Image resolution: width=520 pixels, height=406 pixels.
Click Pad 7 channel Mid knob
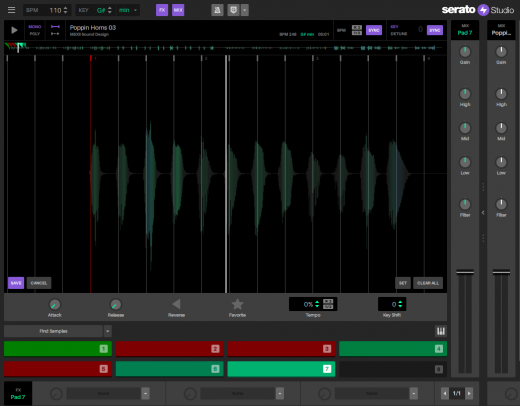(465, 128)
